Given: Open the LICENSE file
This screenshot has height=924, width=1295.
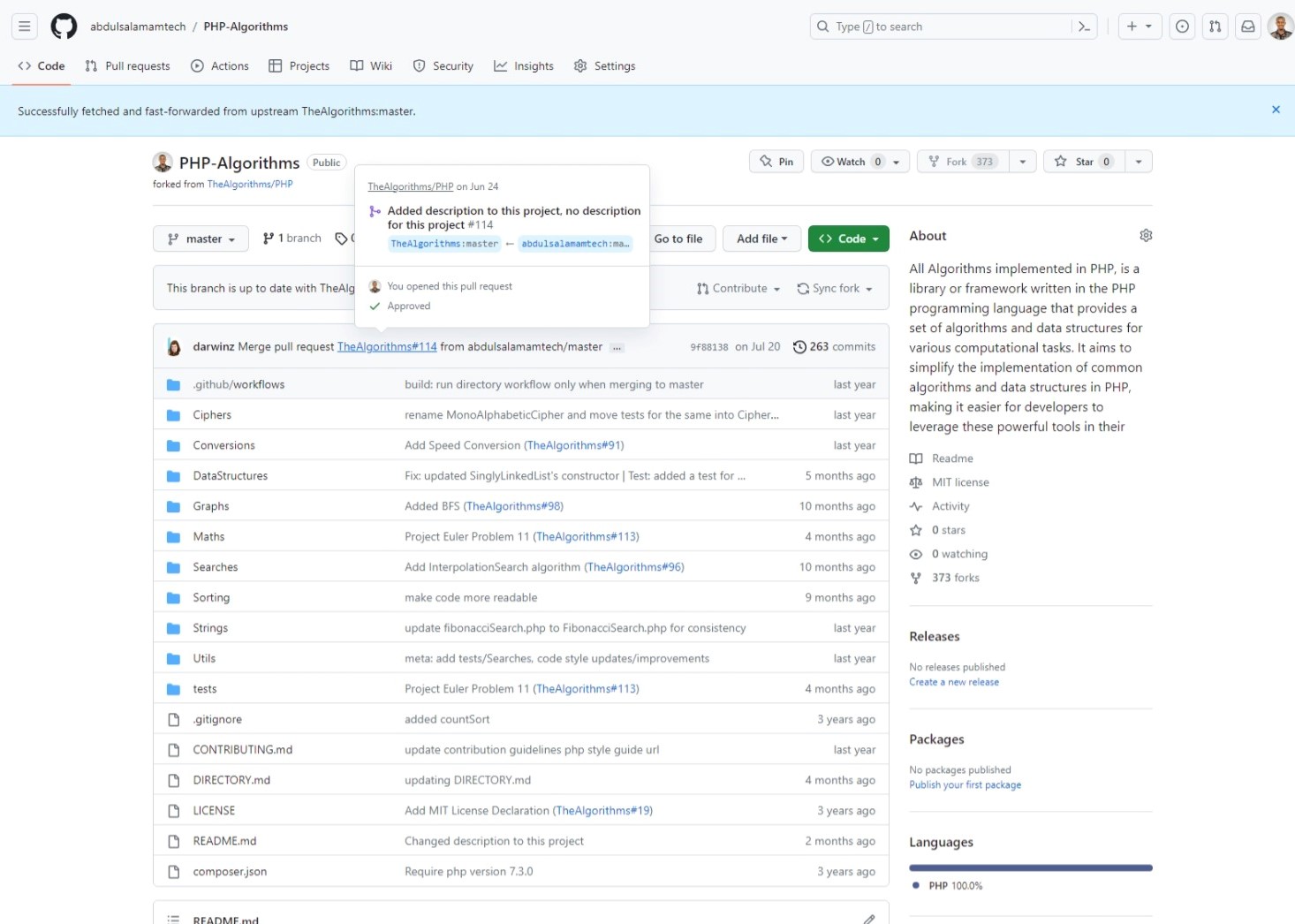Looking at the screenshot, I should [214, 811].
